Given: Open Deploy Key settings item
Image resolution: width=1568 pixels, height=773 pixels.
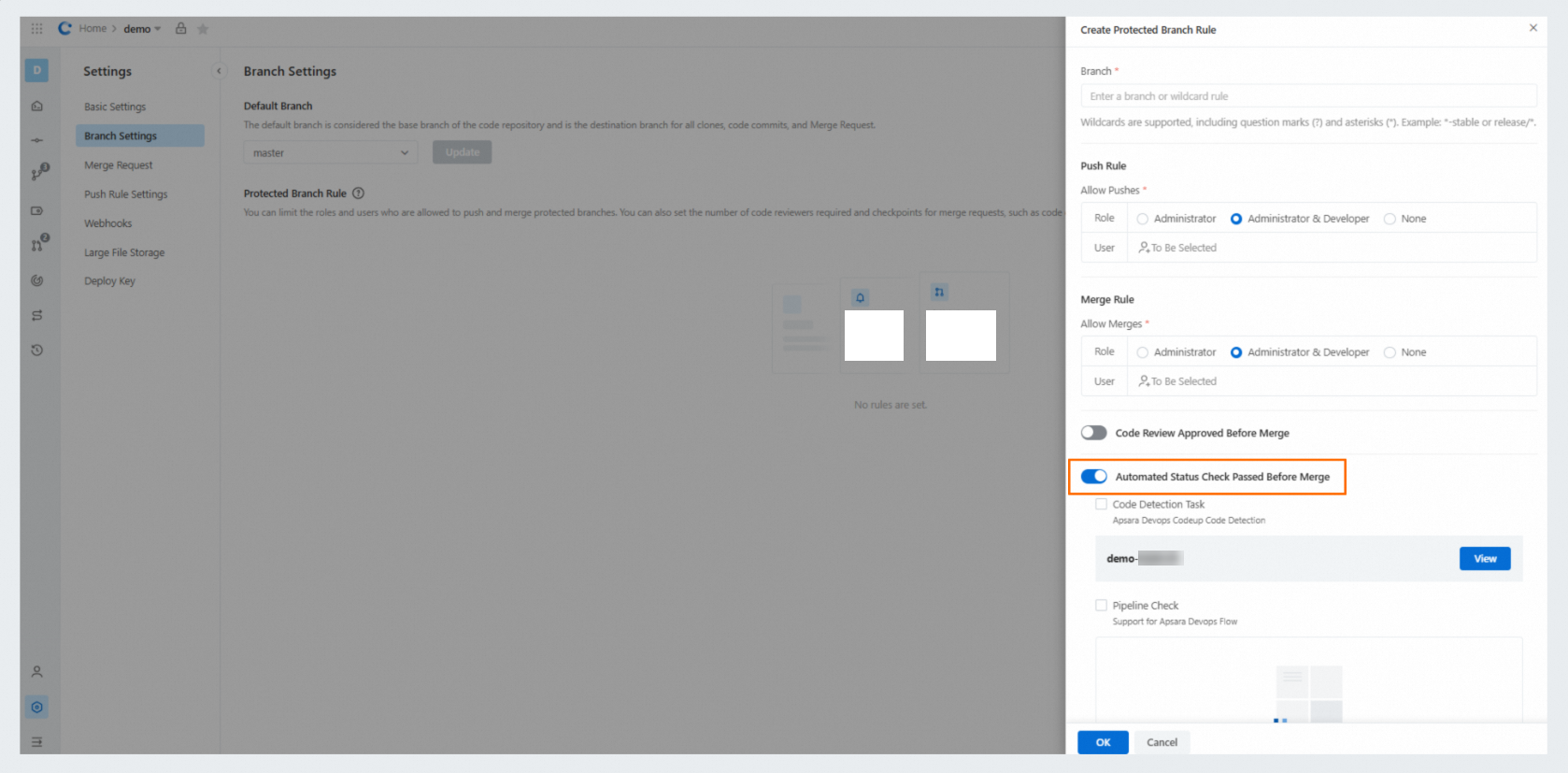Looking at the screenshot, I should (140, 281).
